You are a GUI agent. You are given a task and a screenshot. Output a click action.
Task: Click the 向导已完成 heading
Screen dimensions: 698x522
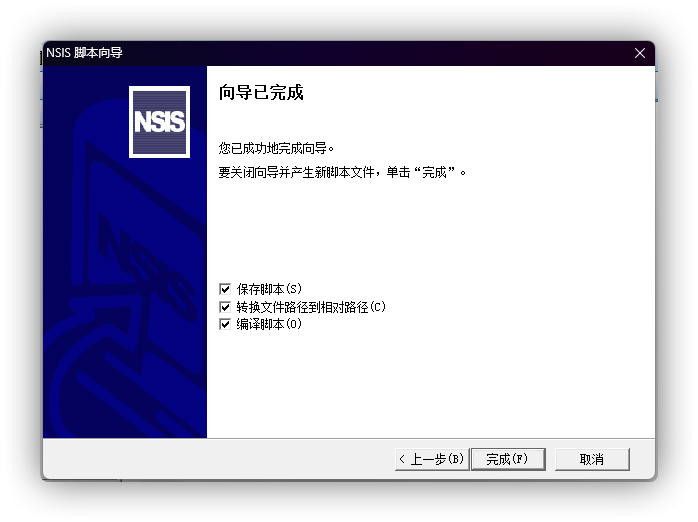[261, 93]
